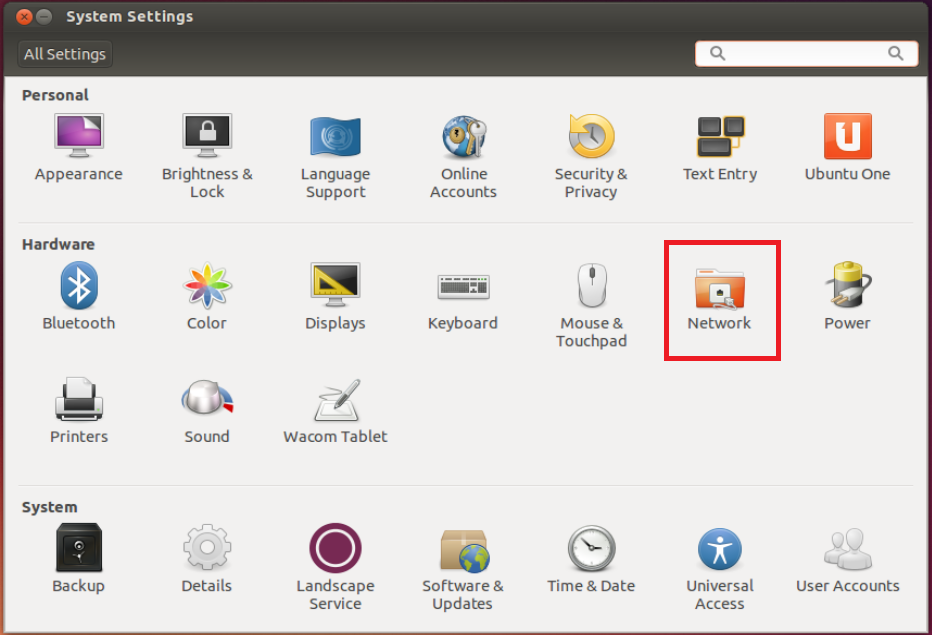Click the magnifier icon at search field's right end
The width and height of the screenshot is (932, 635).
[896, 54]
